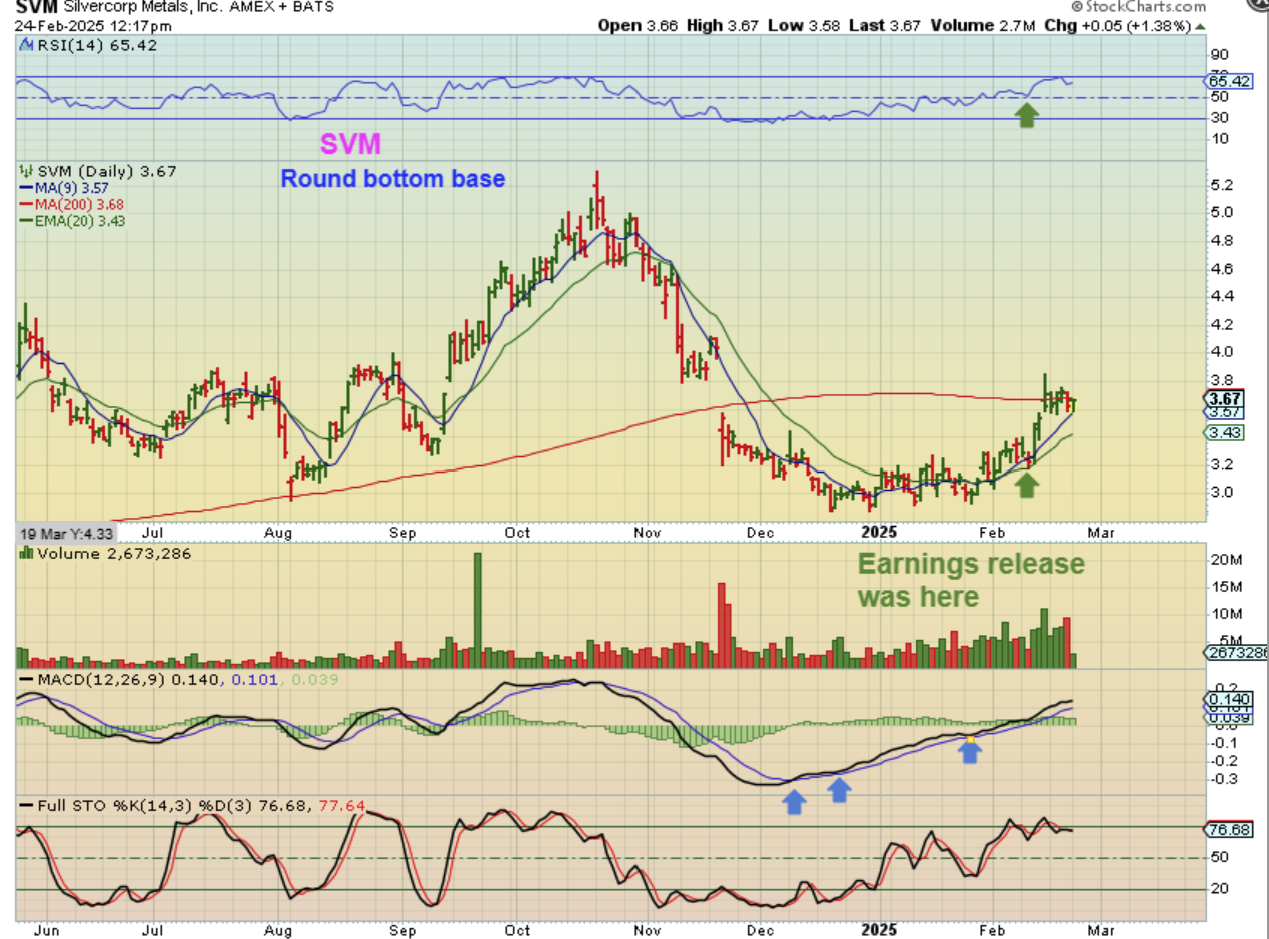The image size is (1269, 939).
Task: Click the SVM (Daily) 3.67 legend entry
Action: [x=98, y=172]
